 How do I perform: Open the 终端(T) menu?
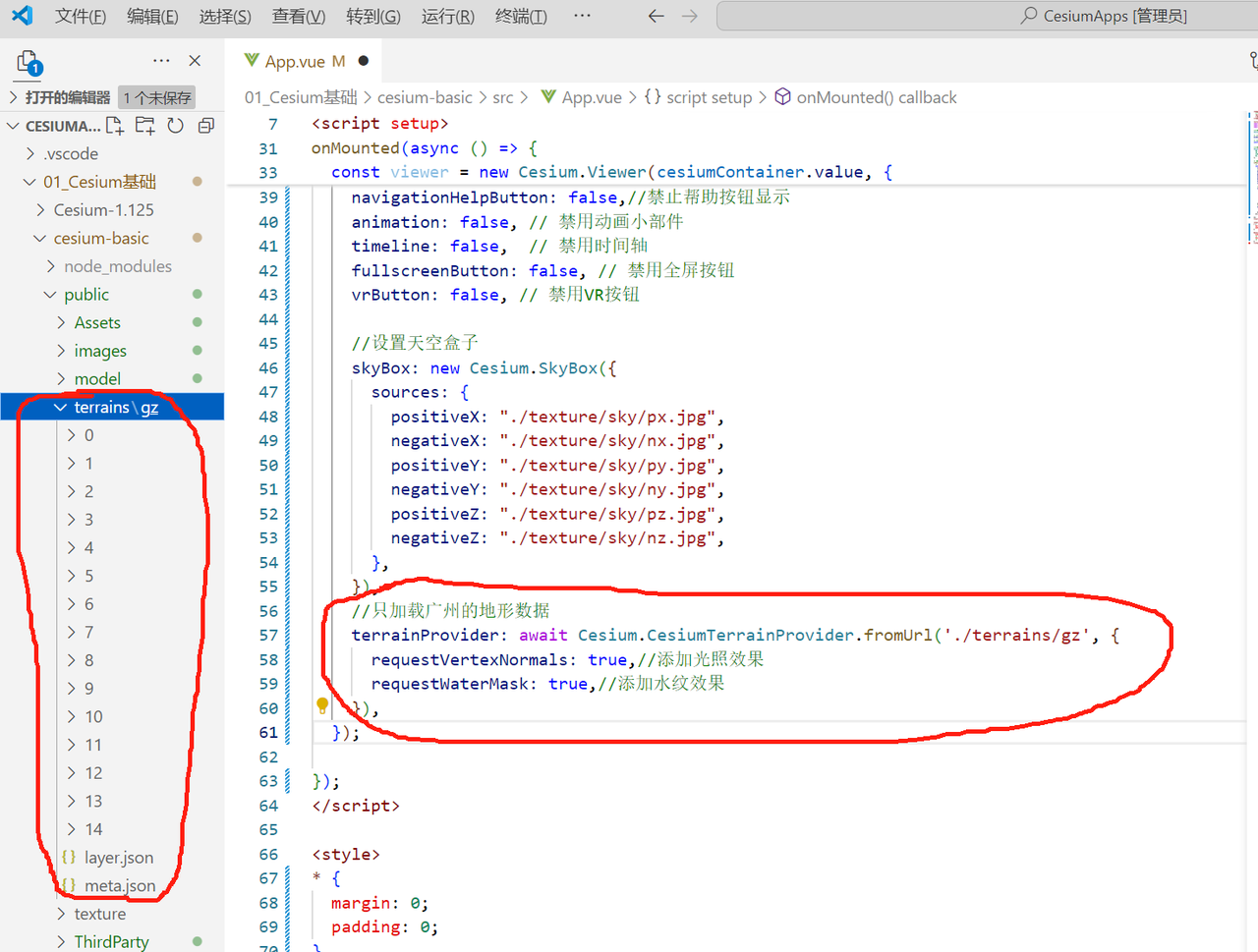pos(521,16)
